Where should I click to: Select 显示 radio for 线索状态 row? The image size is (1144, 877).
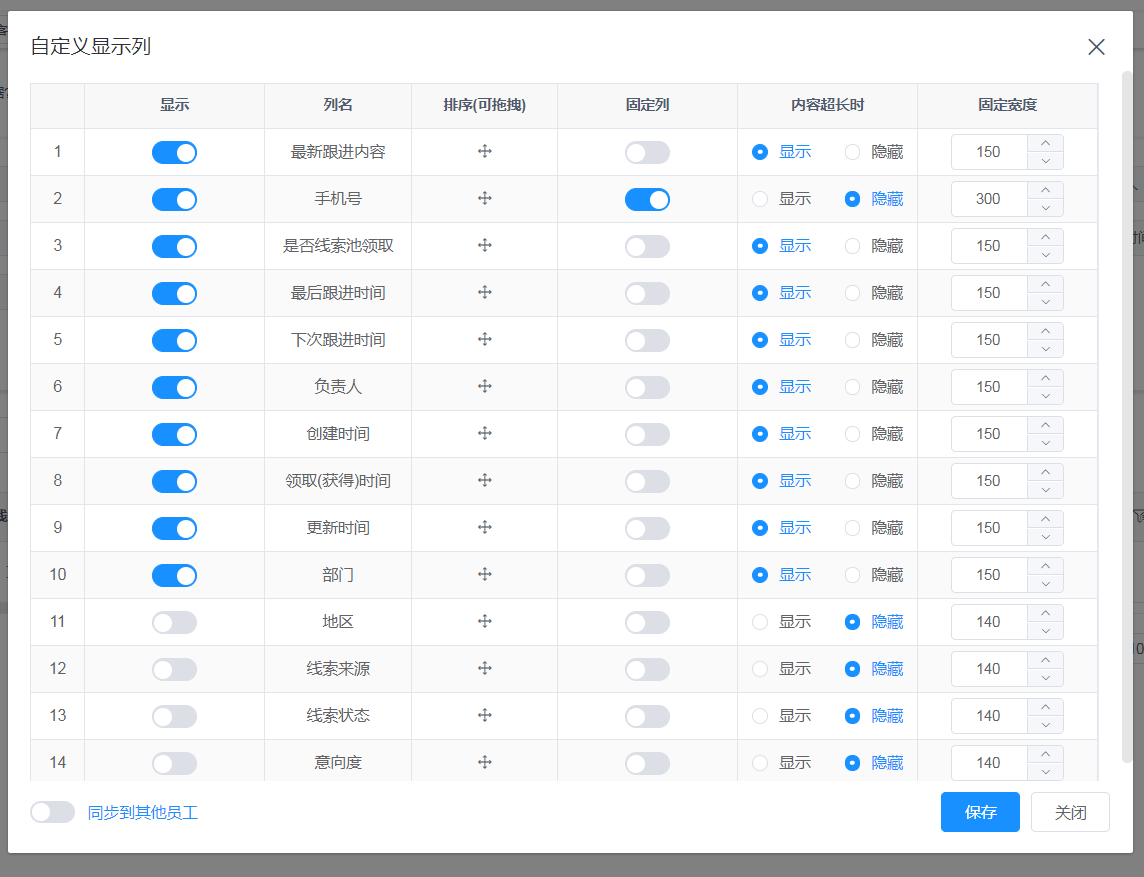760,716
